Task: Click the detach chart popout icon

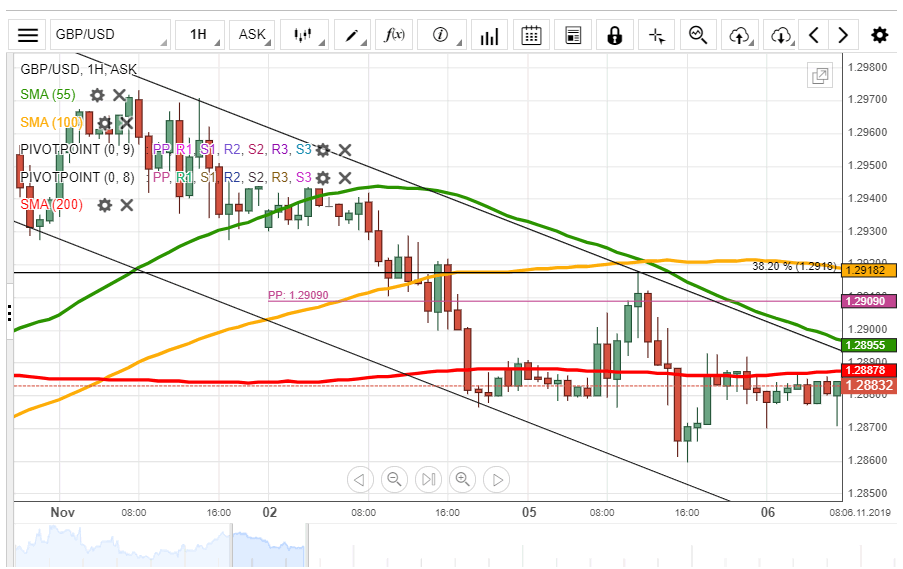Action: (x=819, y=75)
